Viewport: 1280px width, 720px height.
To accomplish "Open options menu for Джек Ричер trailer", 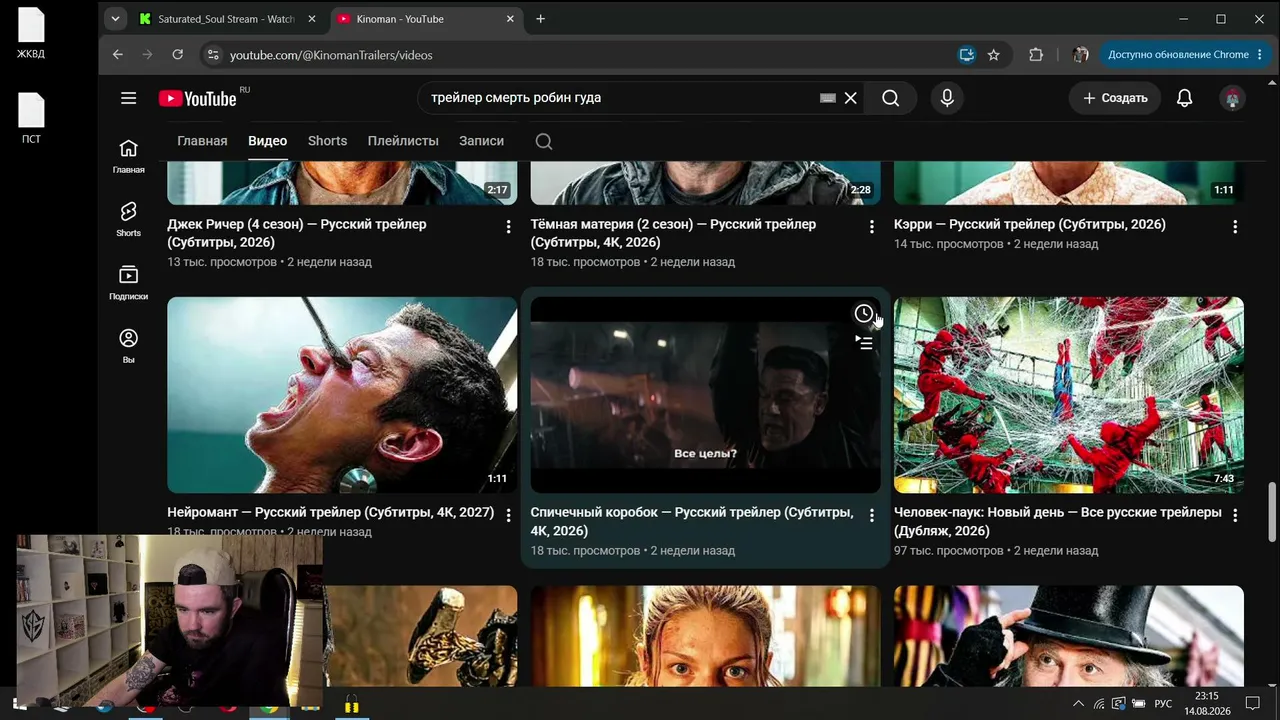I will tap(508, 227).
